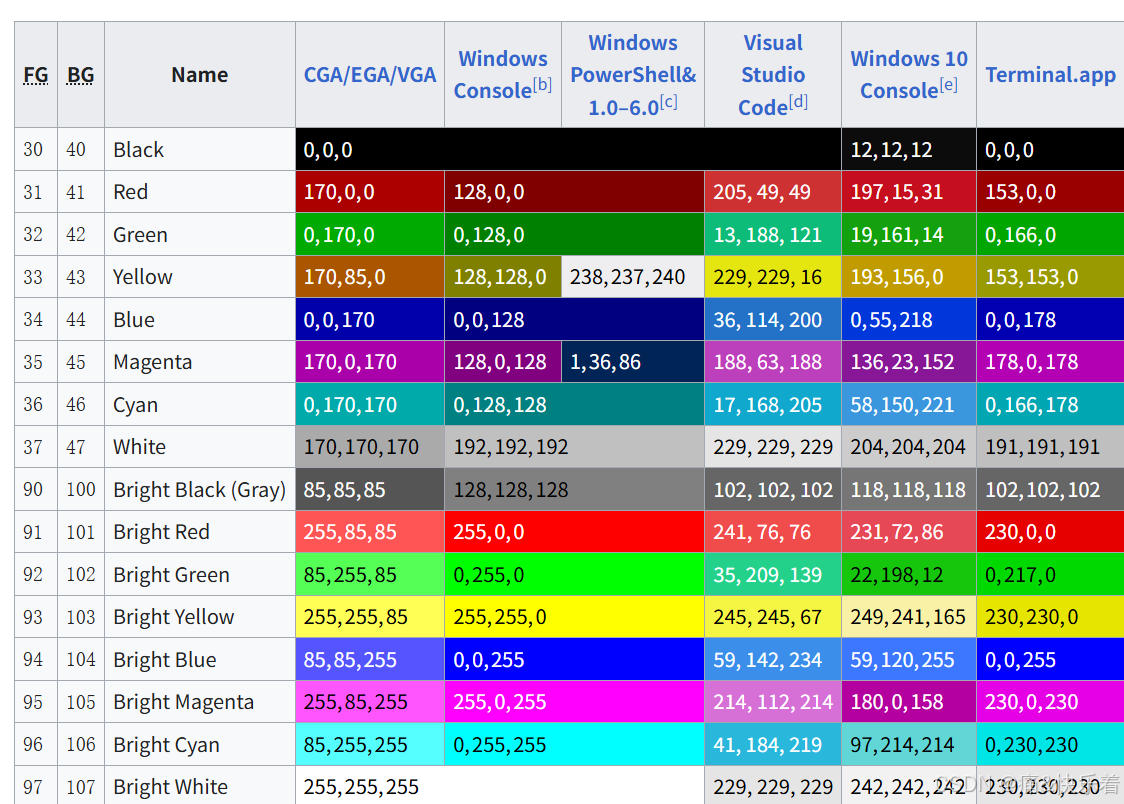Click the 188, 63, 188 cell
This screenshot has width=1124, height=804.
point(773,361)
